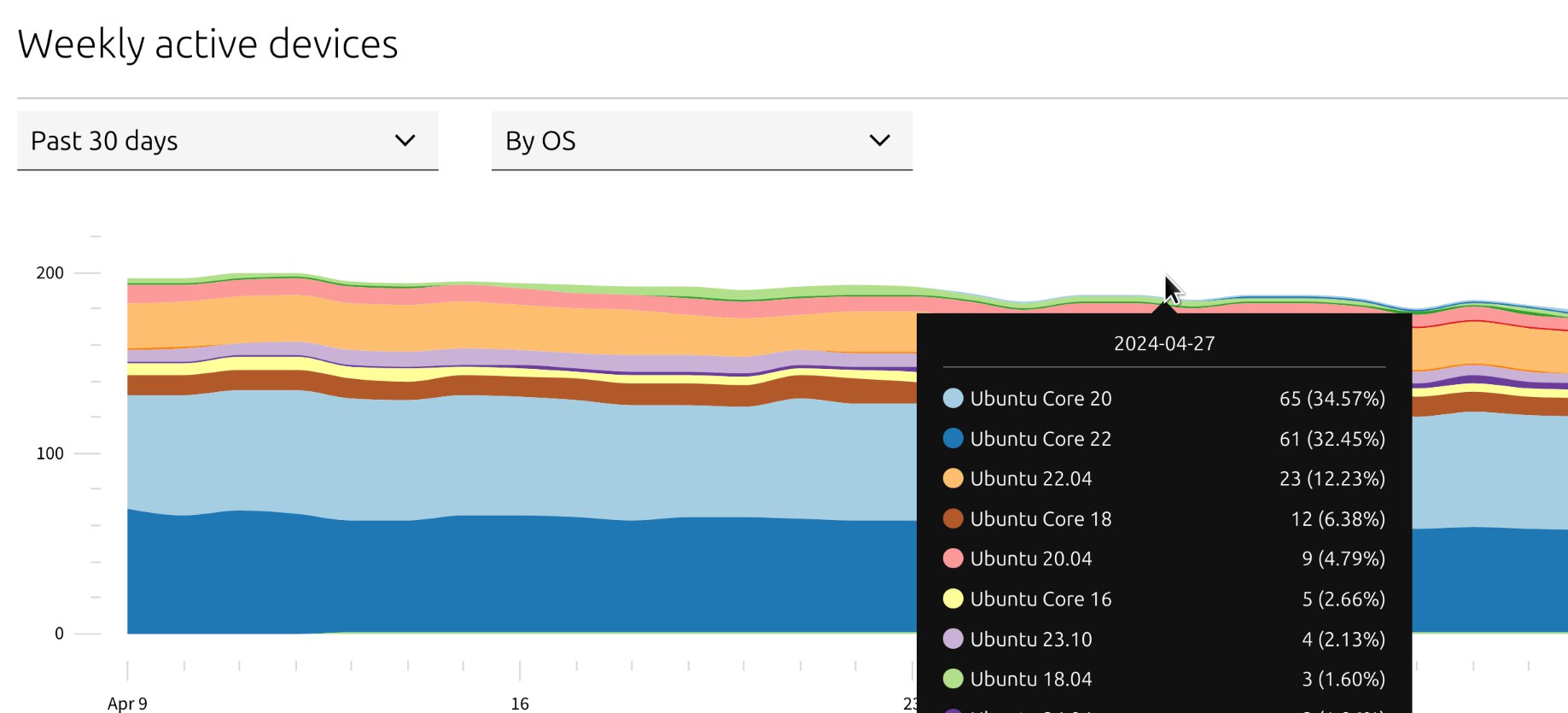Select the Ubuntu 22.04 orange legend dot
The width and height of the screenshot is (1568, 713).
(x=953, y=479)
